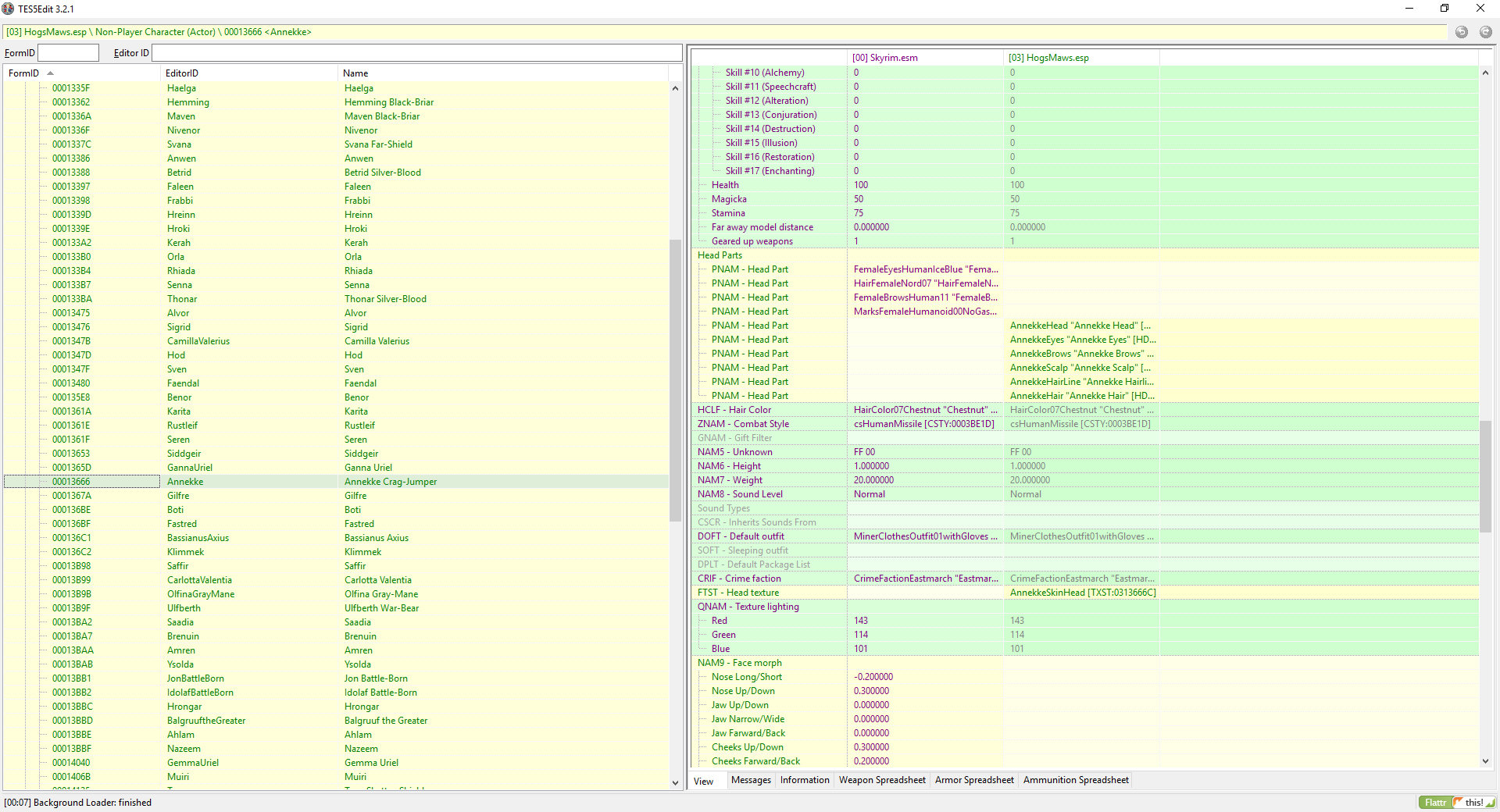The height and width of the screenshot is (812, 1500).
Task: Click the record list scroll-up arrow
Action: [x=675, y=88]
